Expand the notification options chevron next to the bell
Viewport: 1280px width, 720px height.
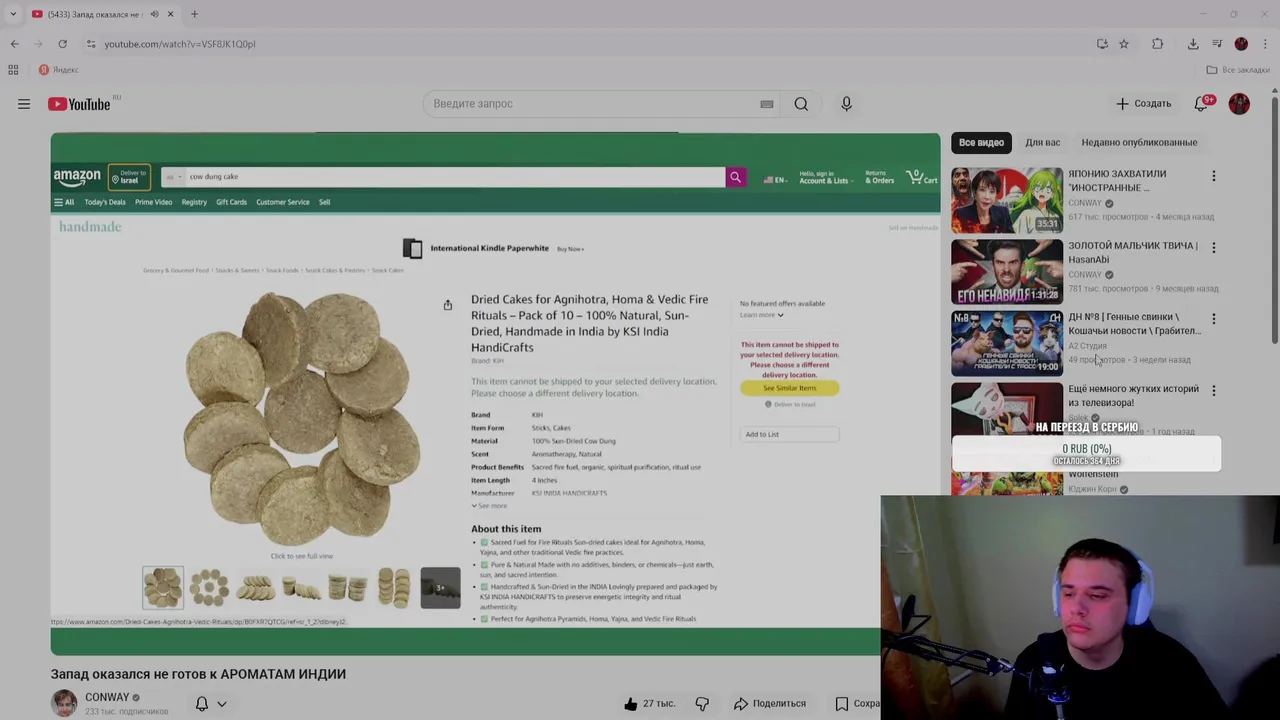point(222,704)
